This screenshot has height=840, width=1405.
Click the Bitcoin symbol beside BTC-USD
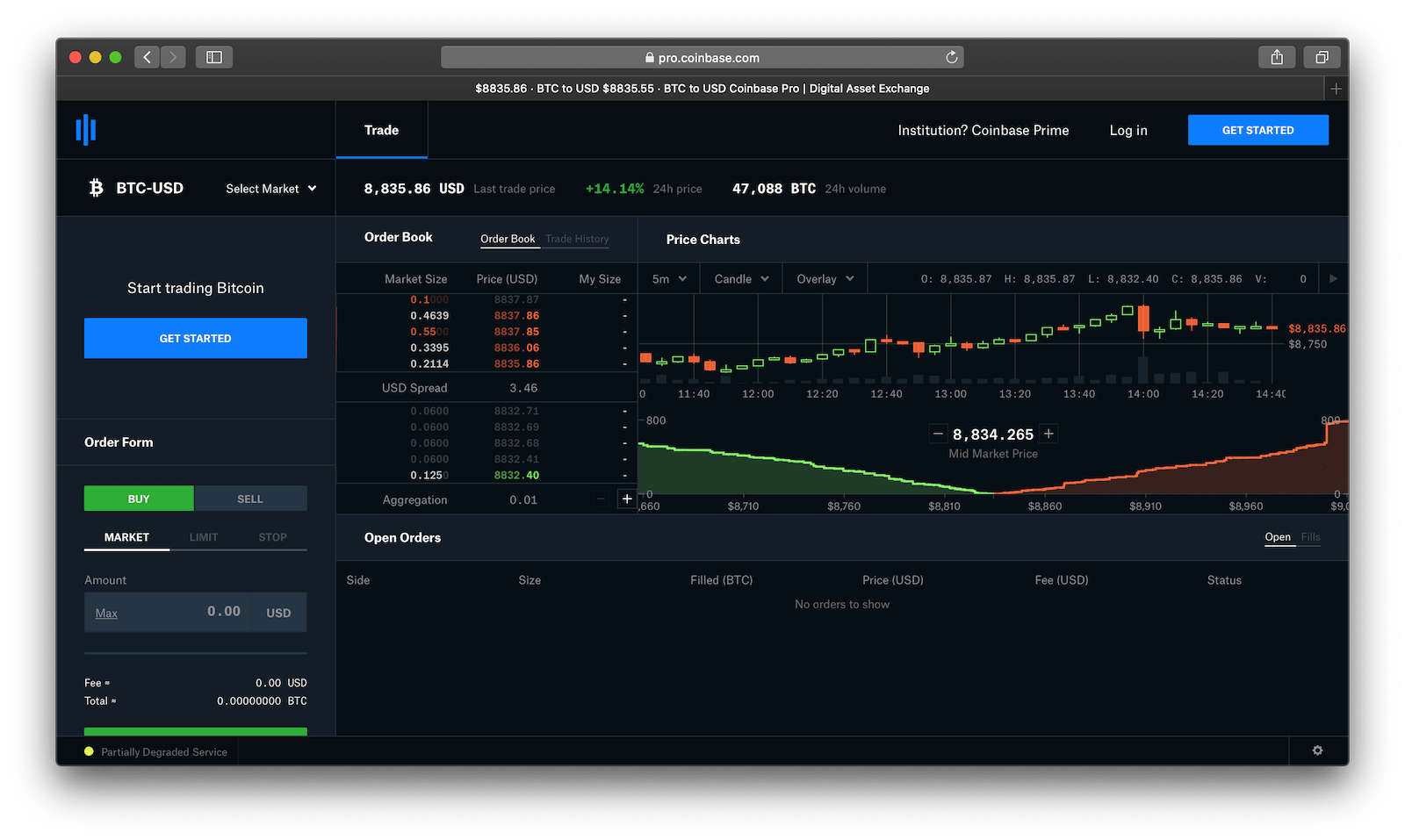tap(97, 188)
